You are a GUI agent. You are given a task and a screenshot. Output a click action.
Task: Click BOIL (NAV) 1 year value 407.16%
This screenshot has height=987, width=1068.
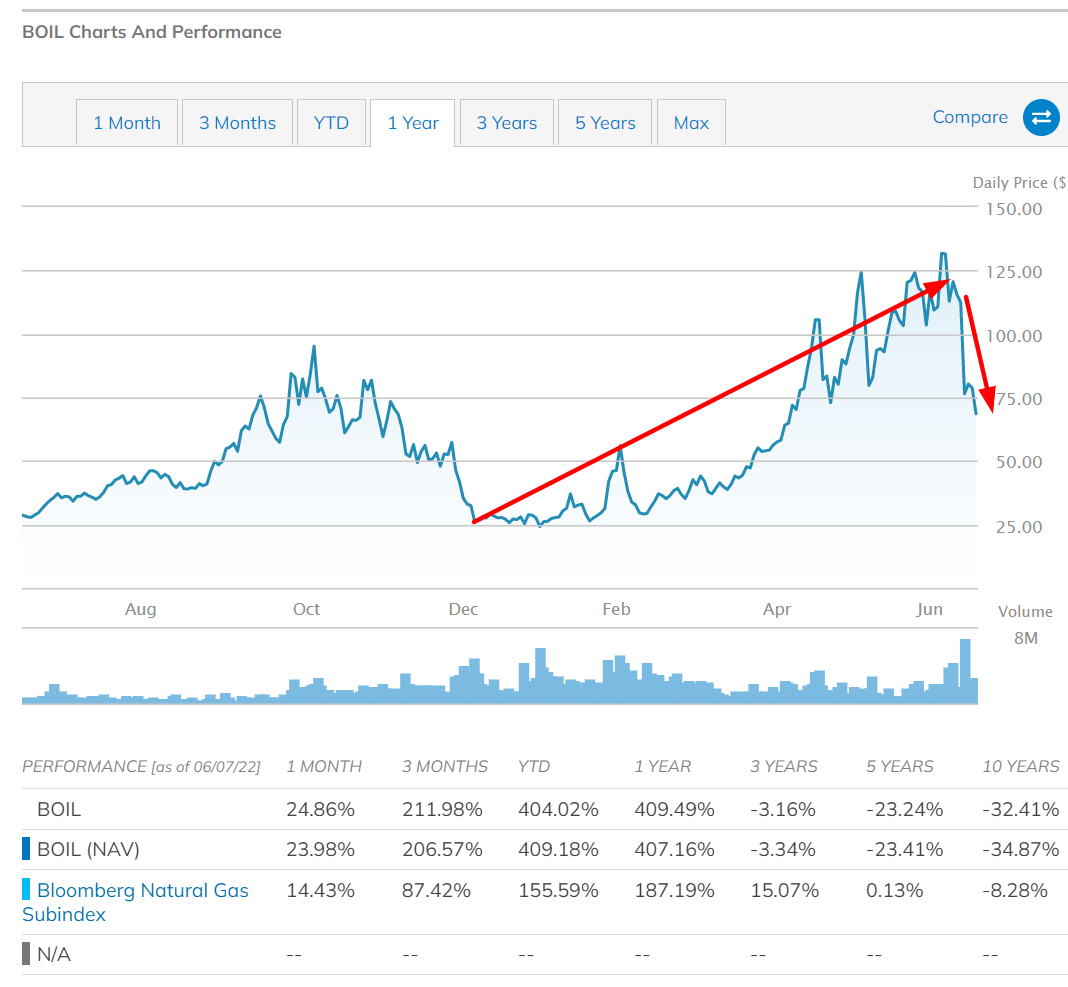(x=674, y=849)
